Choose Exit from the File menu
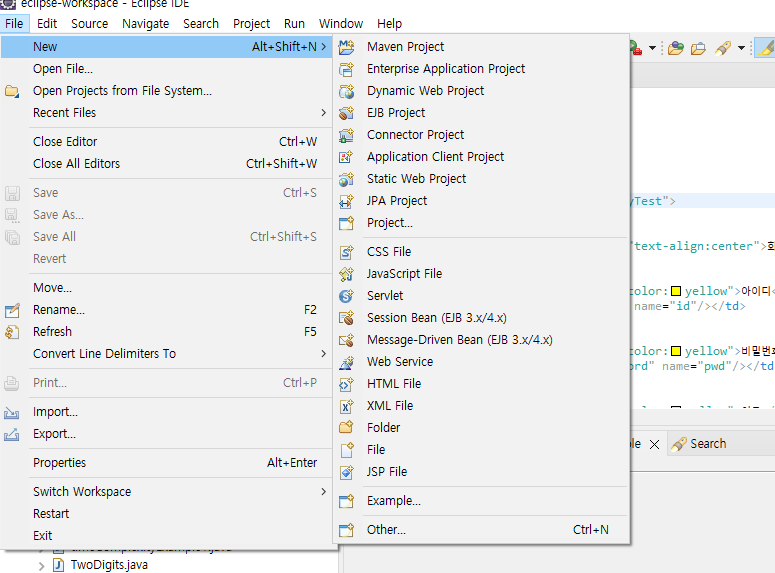775x573 pixels. pyautogui.click(x=167, y=536)
